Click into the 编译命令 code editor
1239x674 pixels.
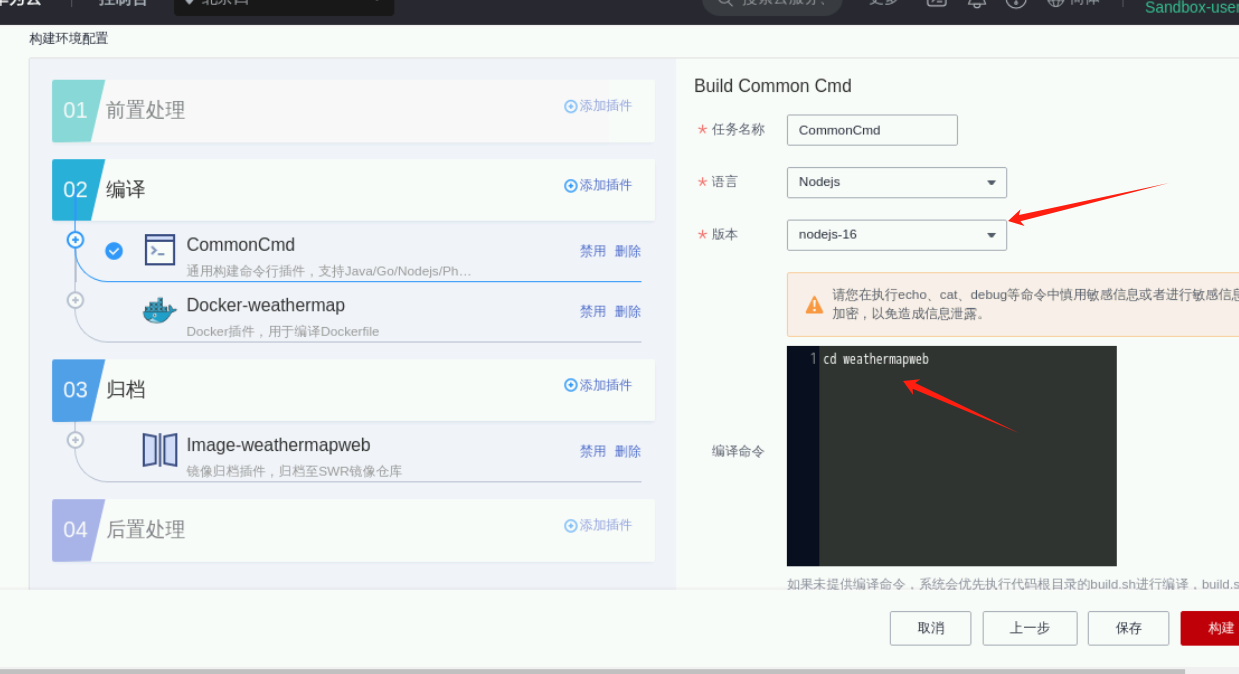pyautogui.click(x=952, y=456)
